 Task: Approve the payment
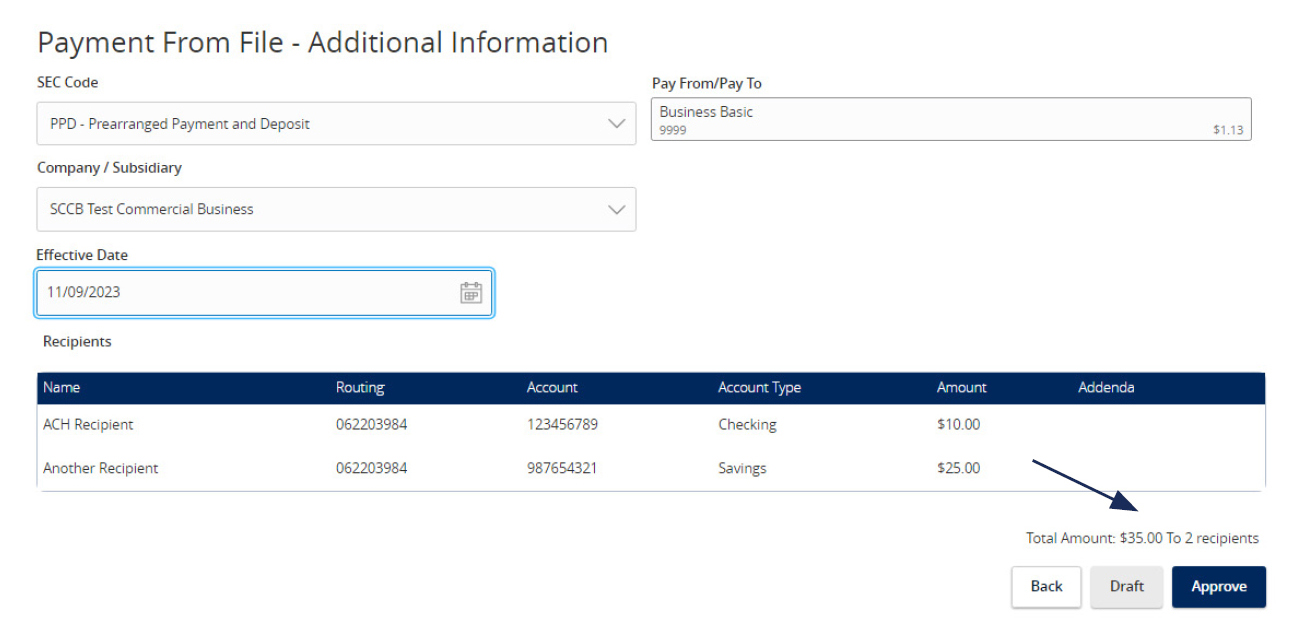tap(1219, 587)
